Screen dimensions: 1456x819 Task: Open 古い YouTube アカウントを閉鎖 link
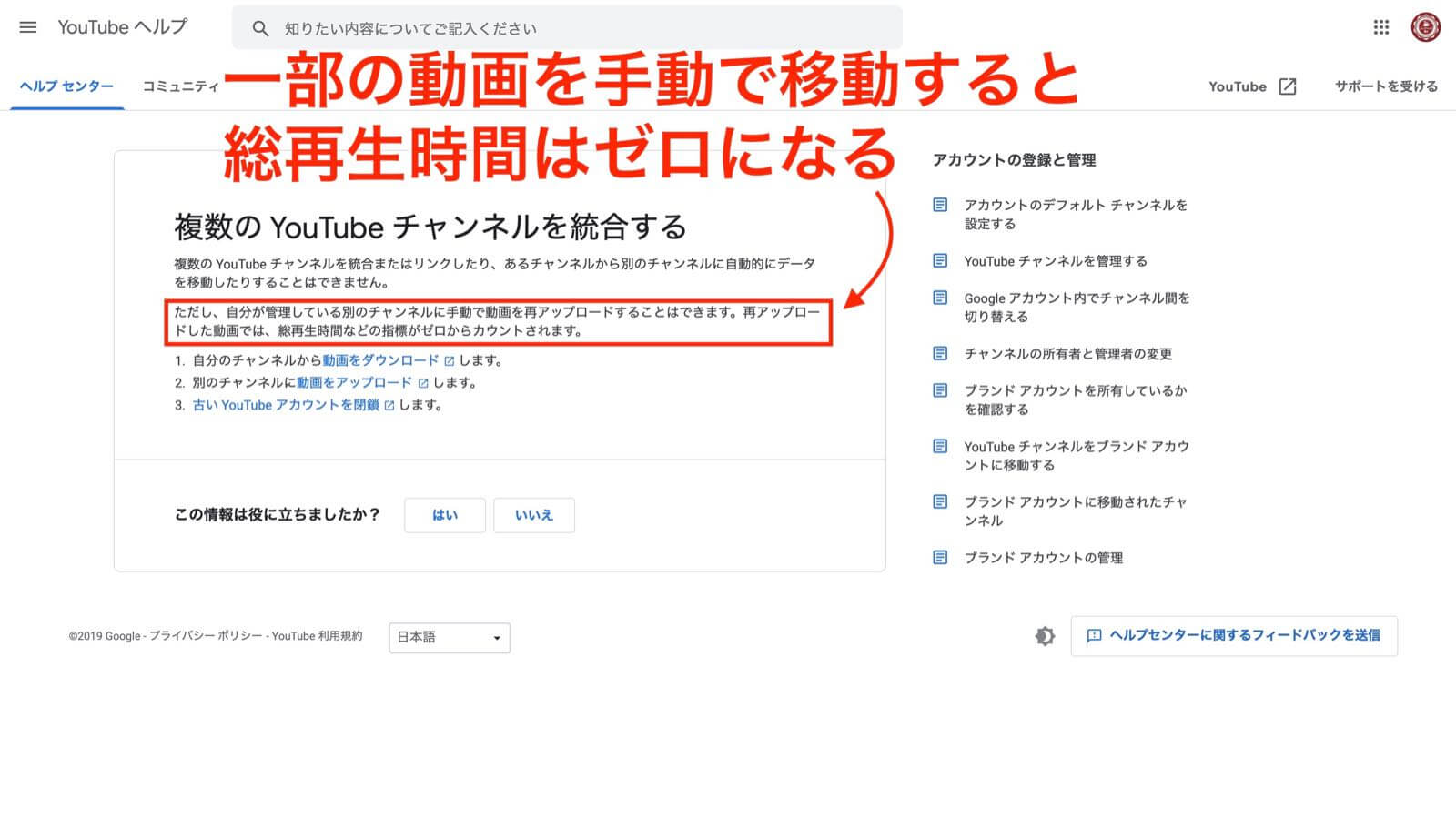click(x=286, y=405)
